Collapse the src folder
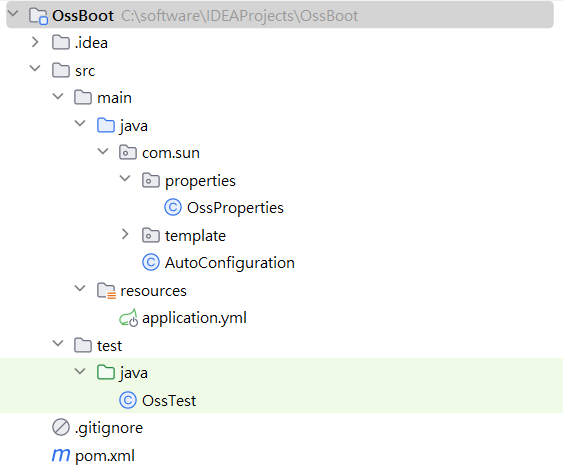Screen dimensions: 563x468 pos(35,68)
